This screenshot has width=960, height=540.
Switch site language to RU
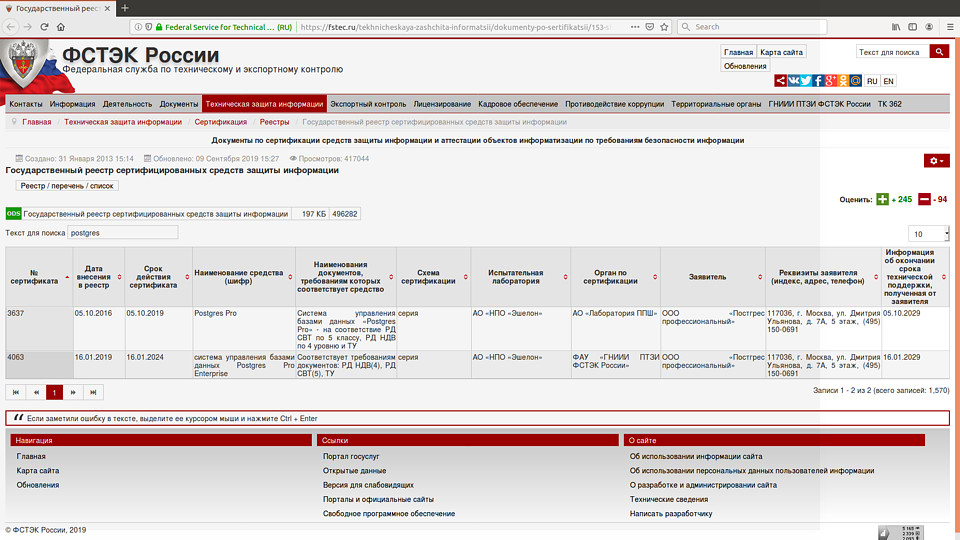(x=872, y=81)
